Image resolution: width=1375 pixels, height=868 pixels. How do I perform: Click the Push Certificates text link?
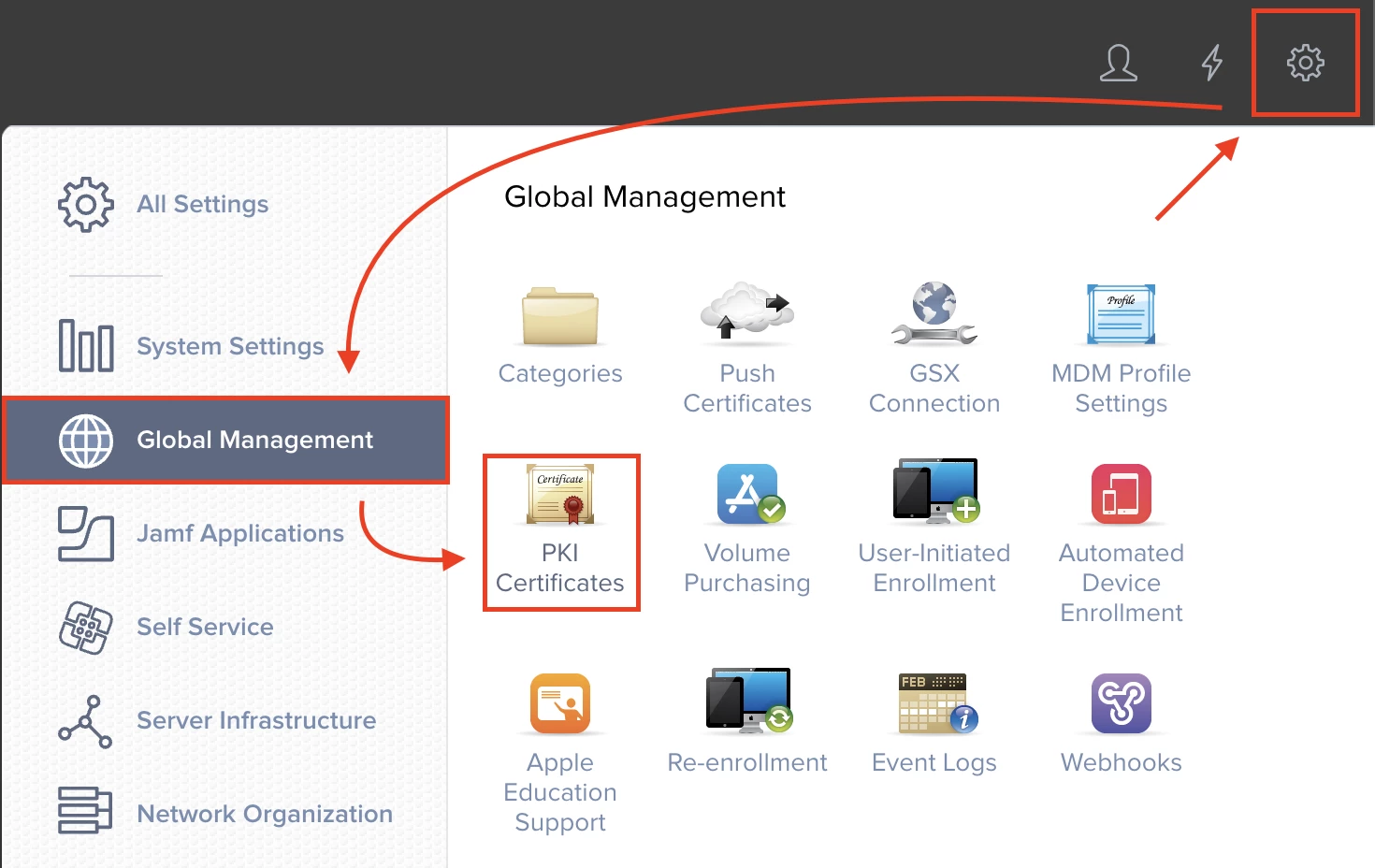point(747,388)
